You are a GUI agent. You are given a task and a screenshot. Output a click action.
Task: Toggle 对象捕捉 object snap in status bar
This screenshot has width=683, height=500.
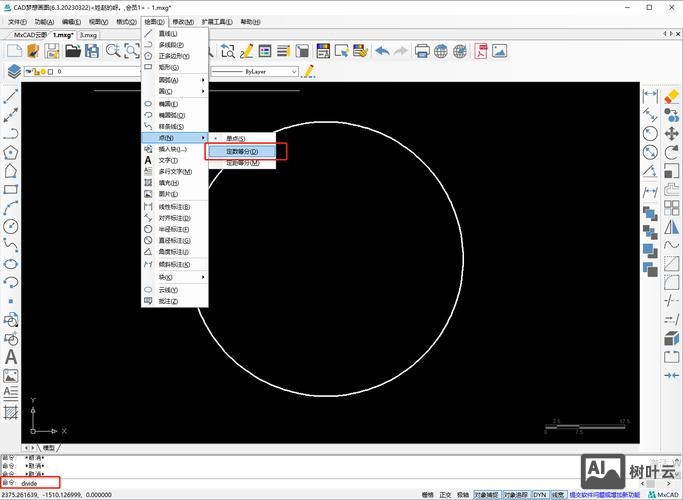coord(485,494)
